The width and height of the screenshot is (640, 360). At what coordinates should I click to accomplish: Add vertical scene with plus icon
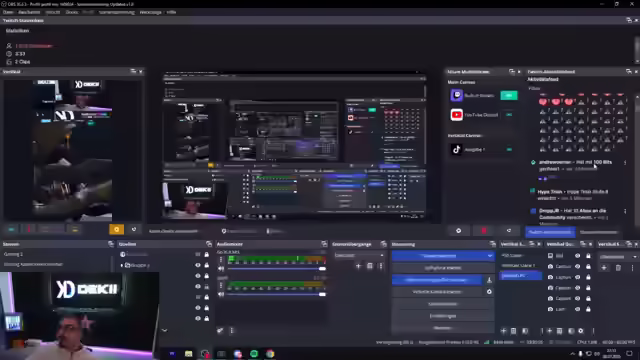(x=504, y=331)
